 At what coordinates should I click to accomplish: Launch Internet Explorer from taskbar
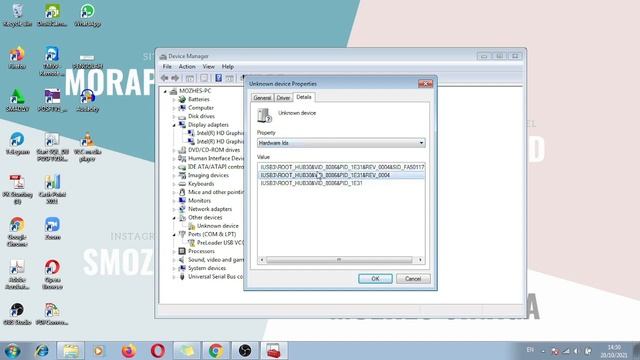[42, 351]
